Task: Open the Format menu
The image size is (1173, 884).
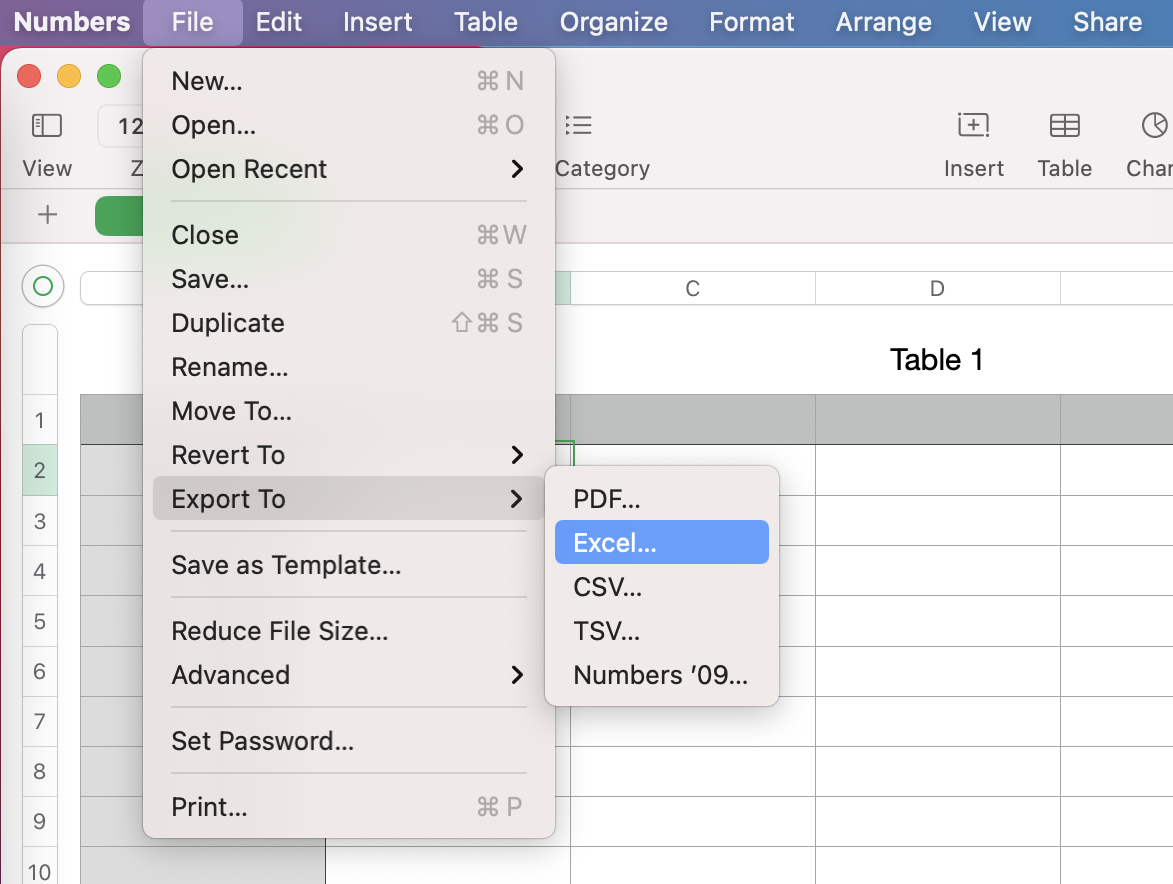Action: click(751, 22)
